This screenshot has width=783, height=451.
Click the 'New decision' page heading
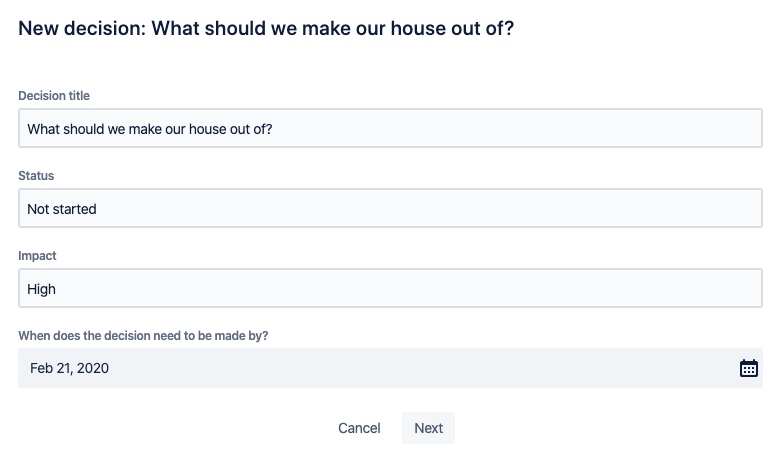[266, 28]
